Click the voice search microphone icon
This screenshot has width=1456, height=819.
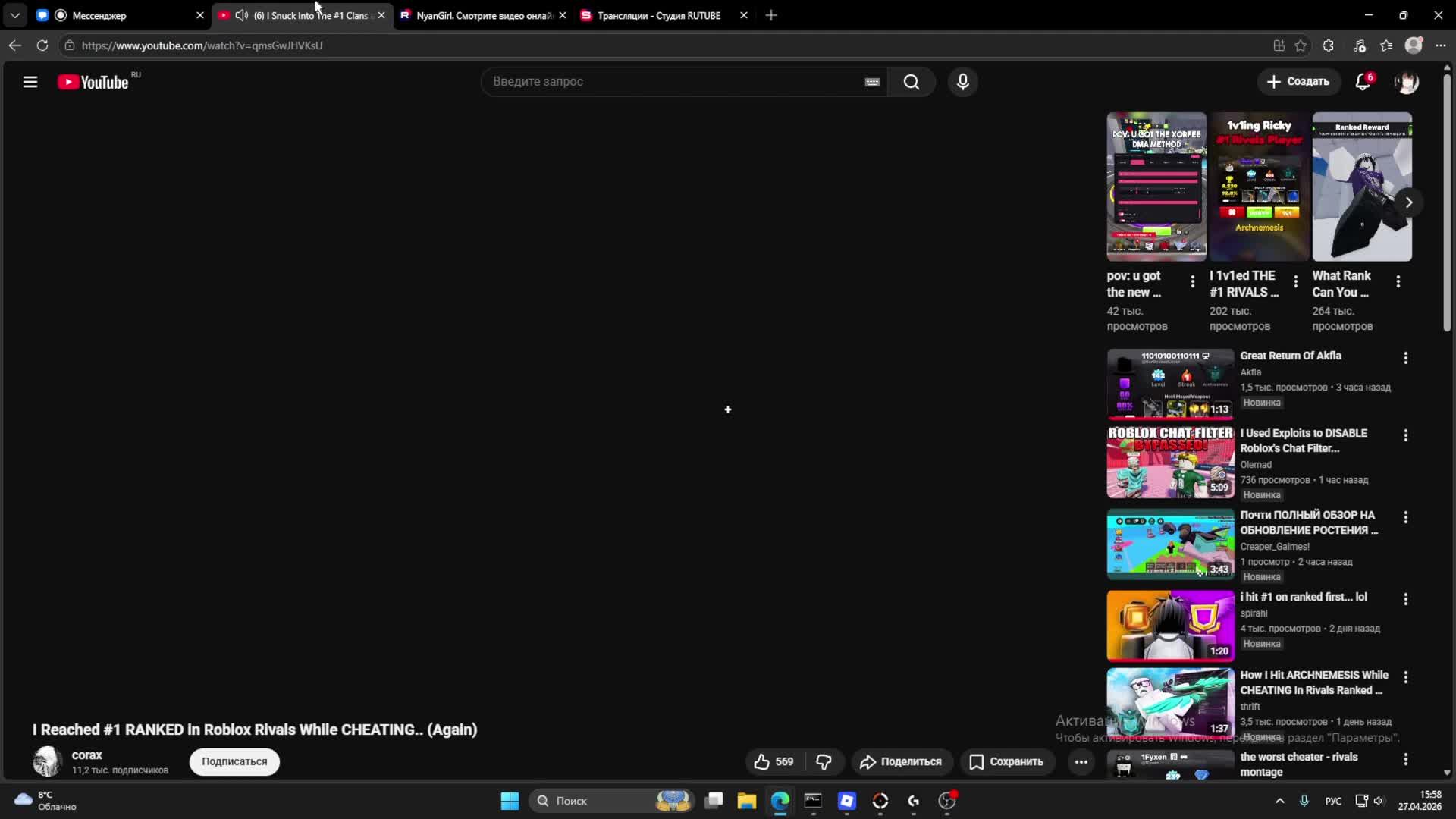(x=962, y=82)
